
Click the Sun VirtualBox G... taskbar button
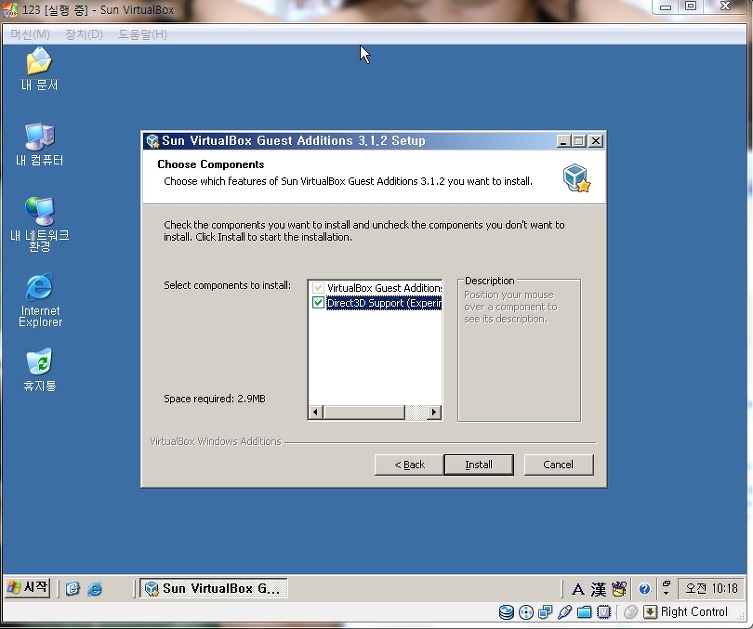pyautogui.click(x=214, y=589)
